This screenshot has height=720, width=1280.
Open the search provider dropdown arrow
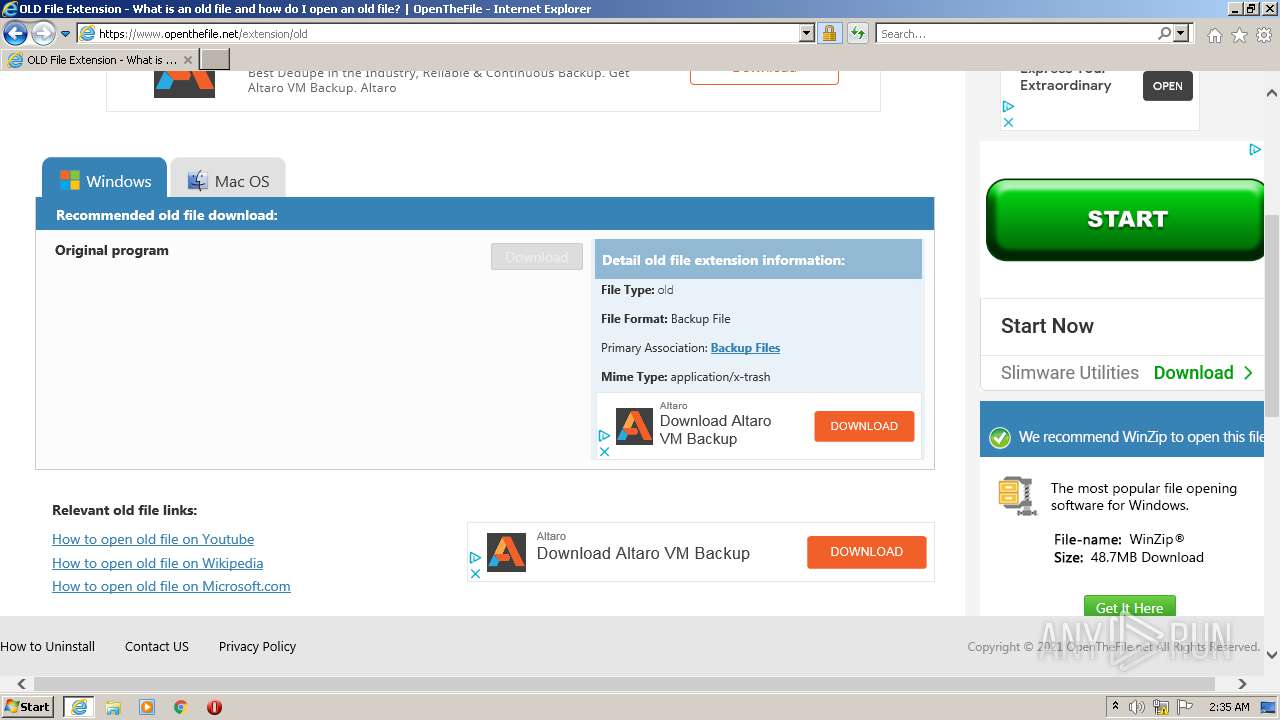pyautogui.click(x=1182, y=33)
